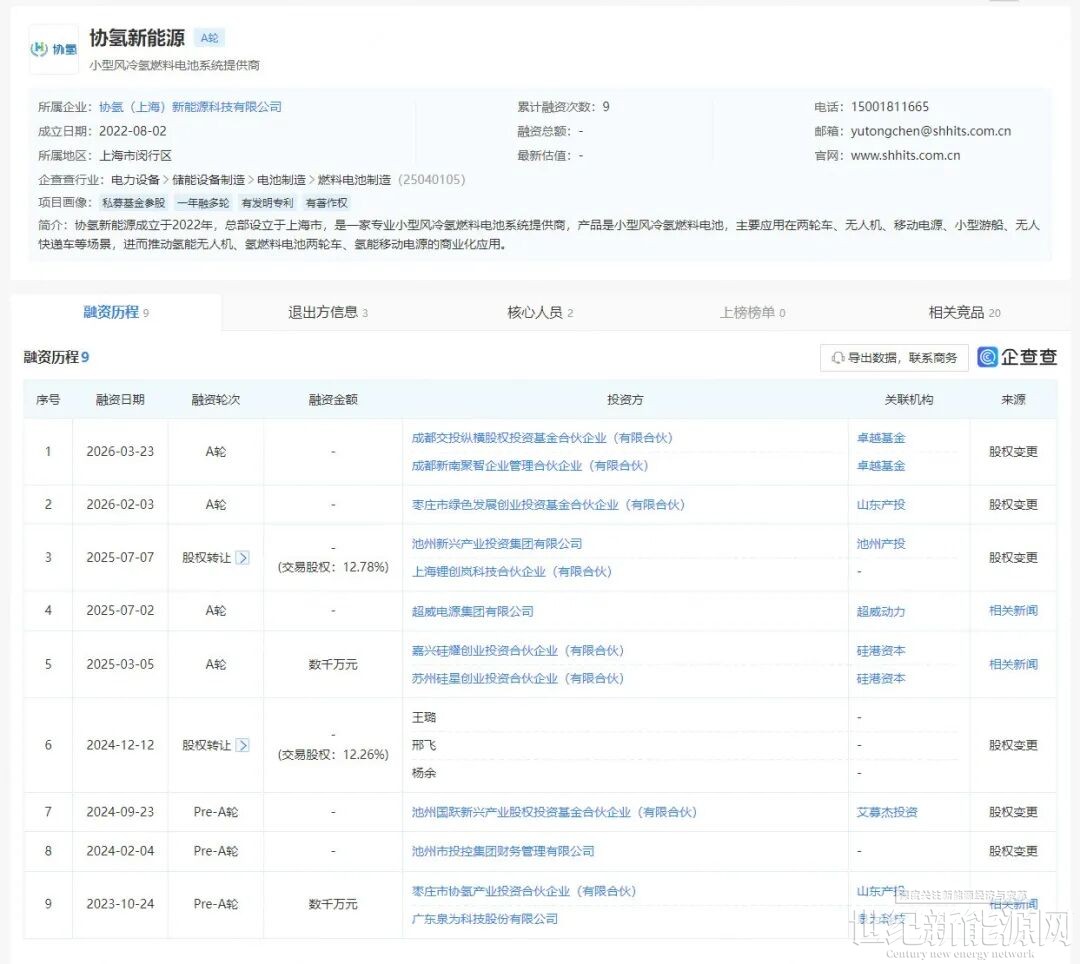Select the 融资历程 tab
This screenshot has height=964, width=1080.
[115, 312]
